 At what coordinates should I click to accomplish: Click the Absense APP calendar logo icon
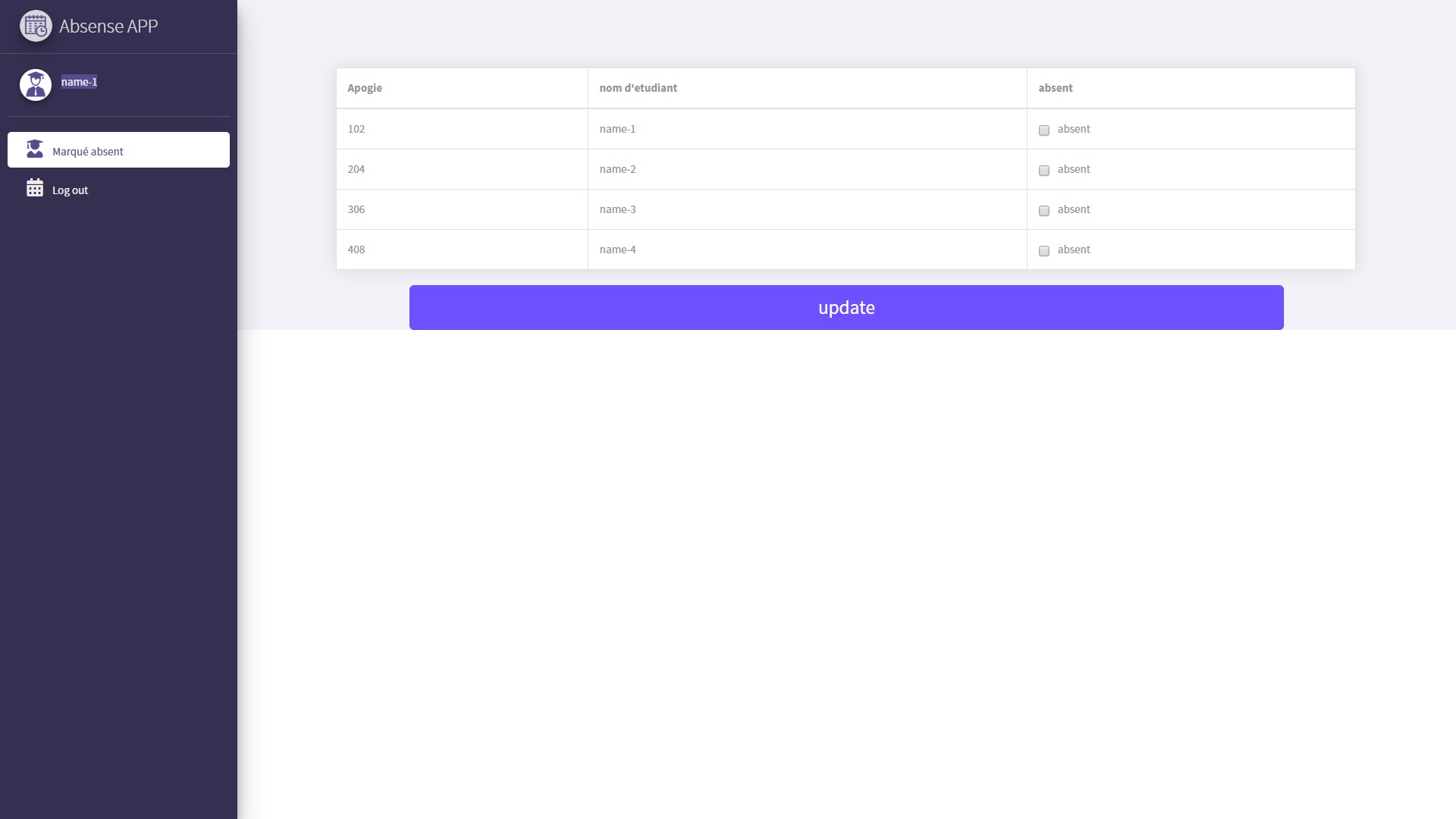point(36,26)
